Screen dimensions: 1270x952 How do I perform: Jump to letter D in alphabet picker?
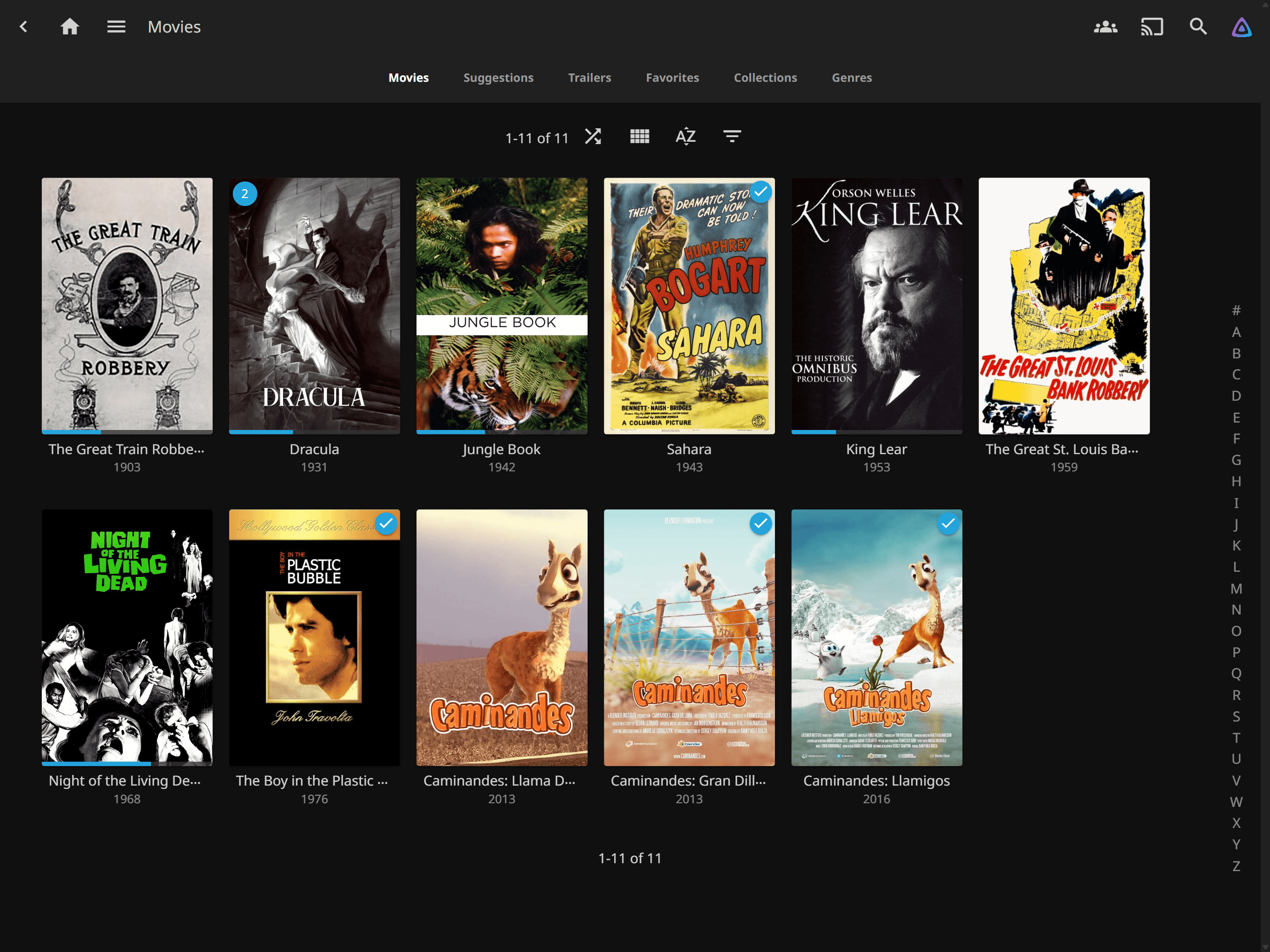1236,396
